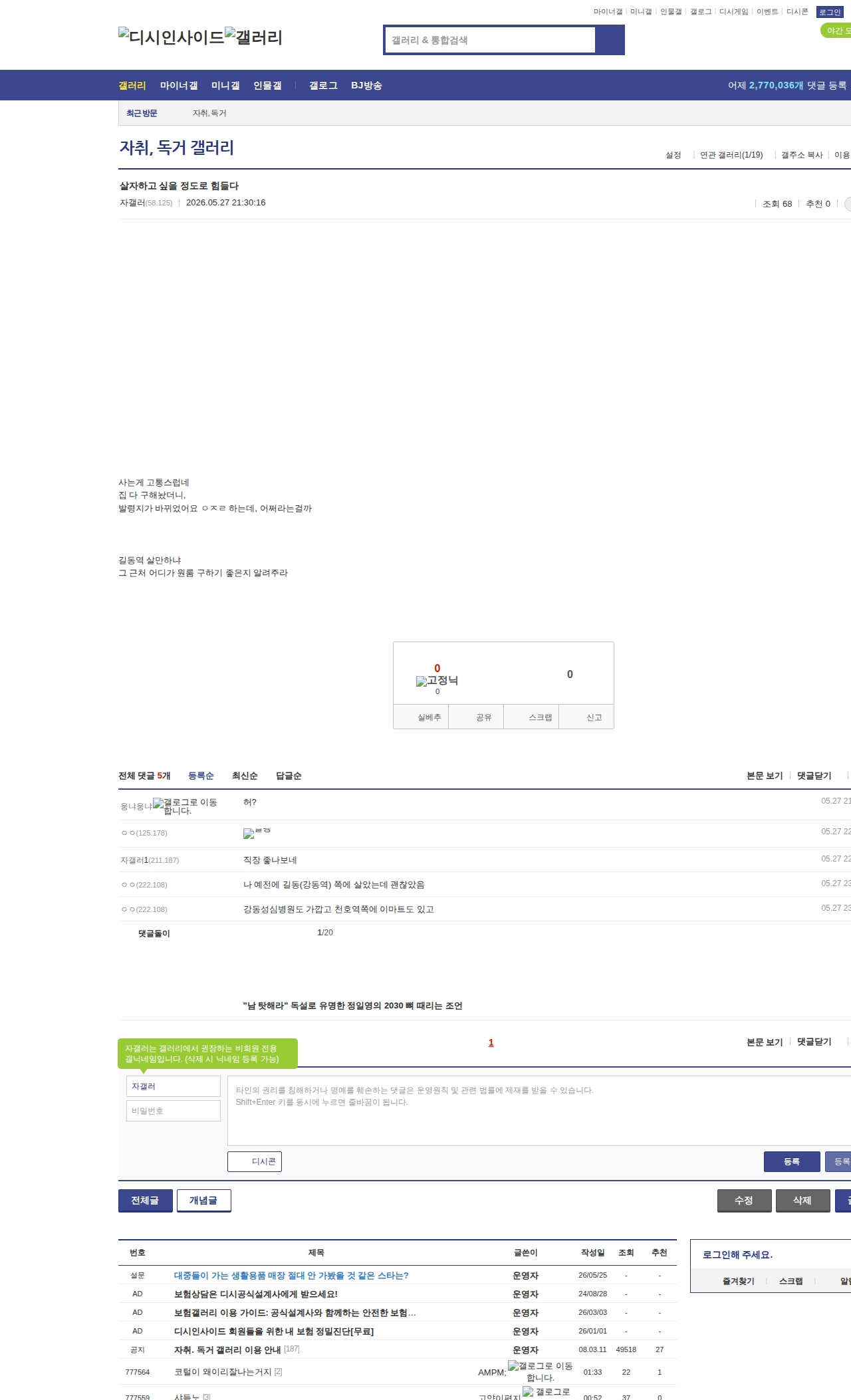Open 갤로그 in the blue navigation bar
The width and height of the screenshot is (851, 1400).
click(x=323, y=85)
